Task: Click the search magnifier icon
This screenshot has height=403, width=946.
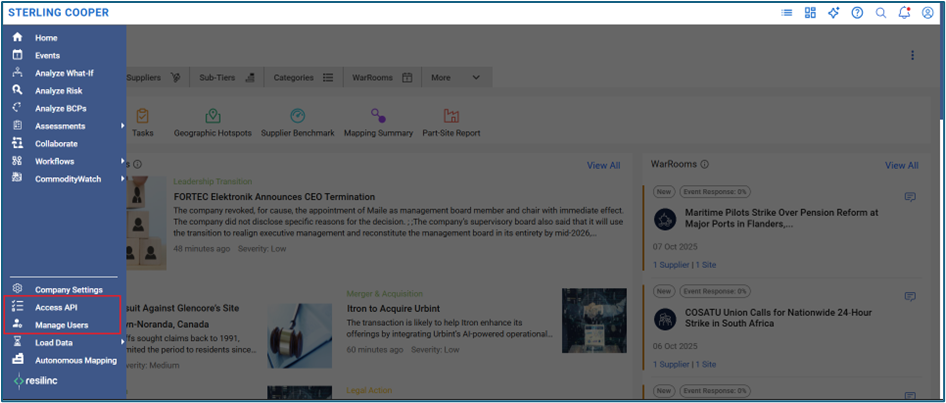Action: [881, 13]
